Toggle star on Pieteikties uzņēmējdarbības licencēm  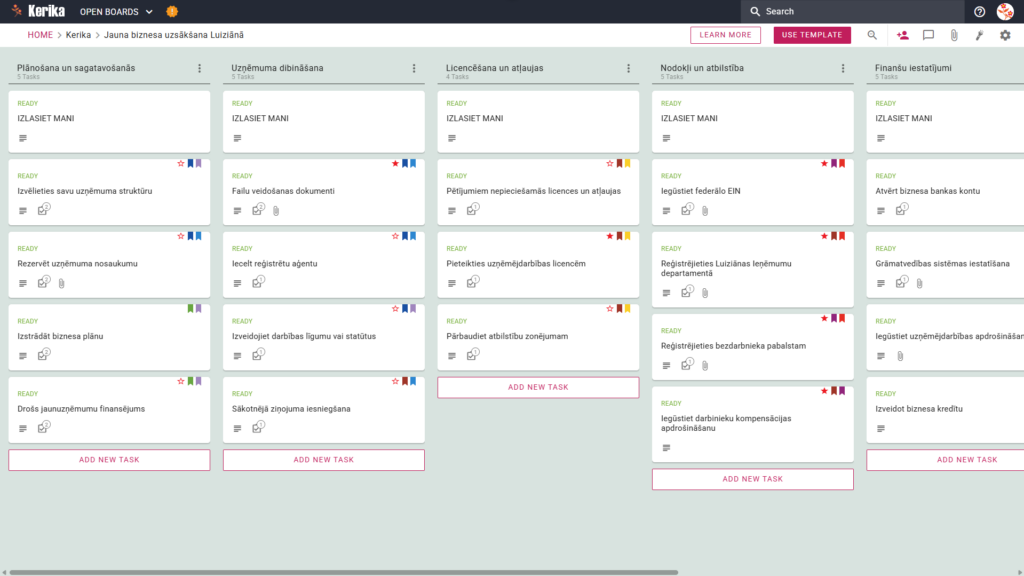coord(610,236)
